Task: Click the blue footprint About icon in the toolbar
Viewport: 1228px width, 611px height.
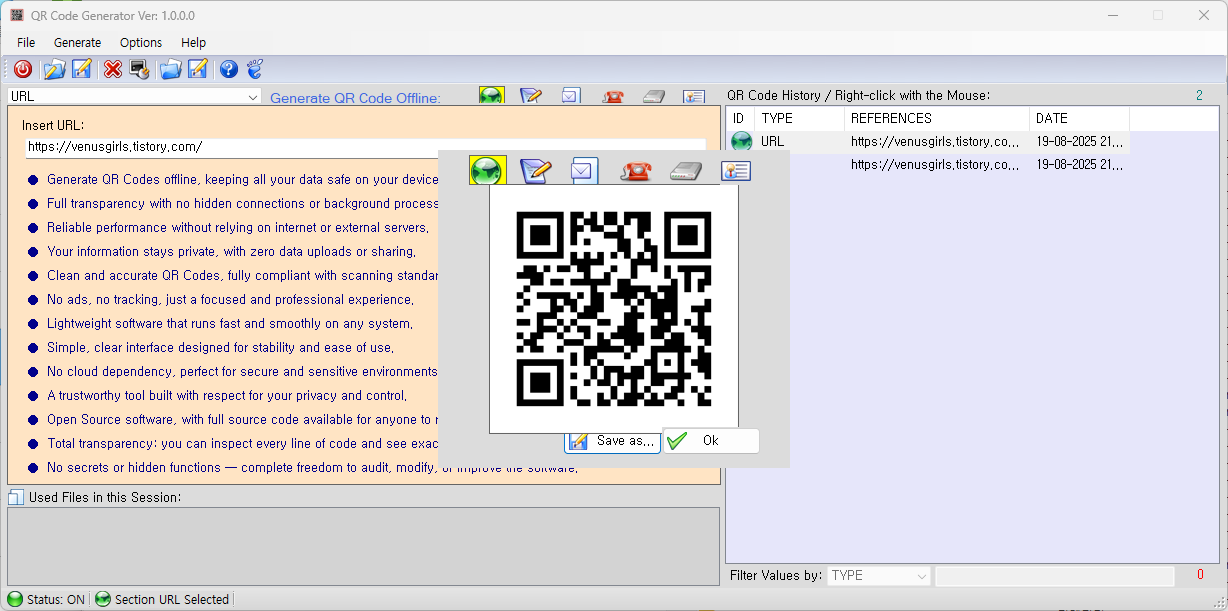Action: tap(255, 69)
